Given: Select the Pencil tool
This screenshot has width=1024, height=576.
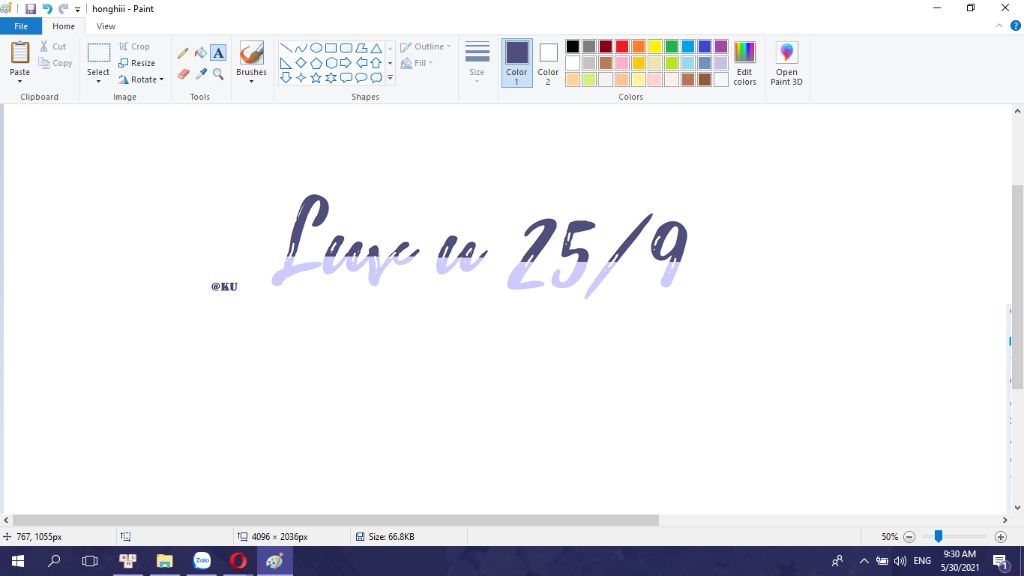Looking at the screenshot, I should 184,53.
